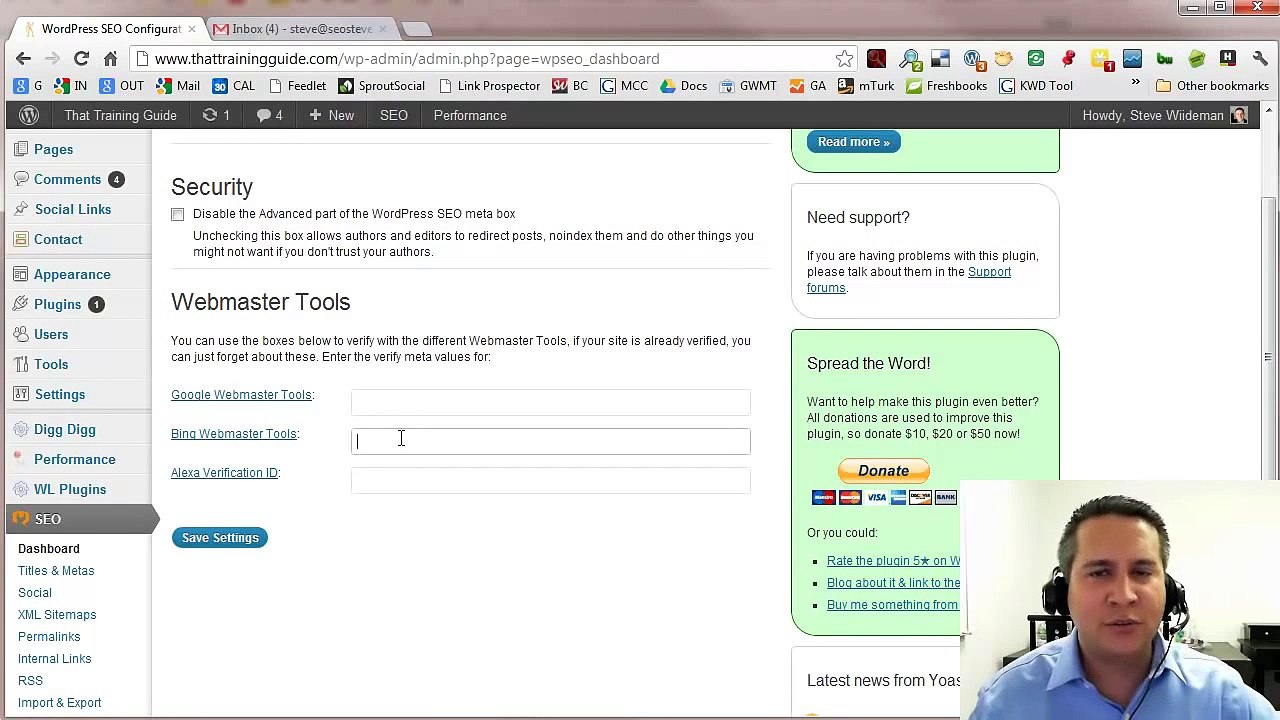Click the user avatar in admin bar
Screen dimensions: 1280x720
(1239, 115)
